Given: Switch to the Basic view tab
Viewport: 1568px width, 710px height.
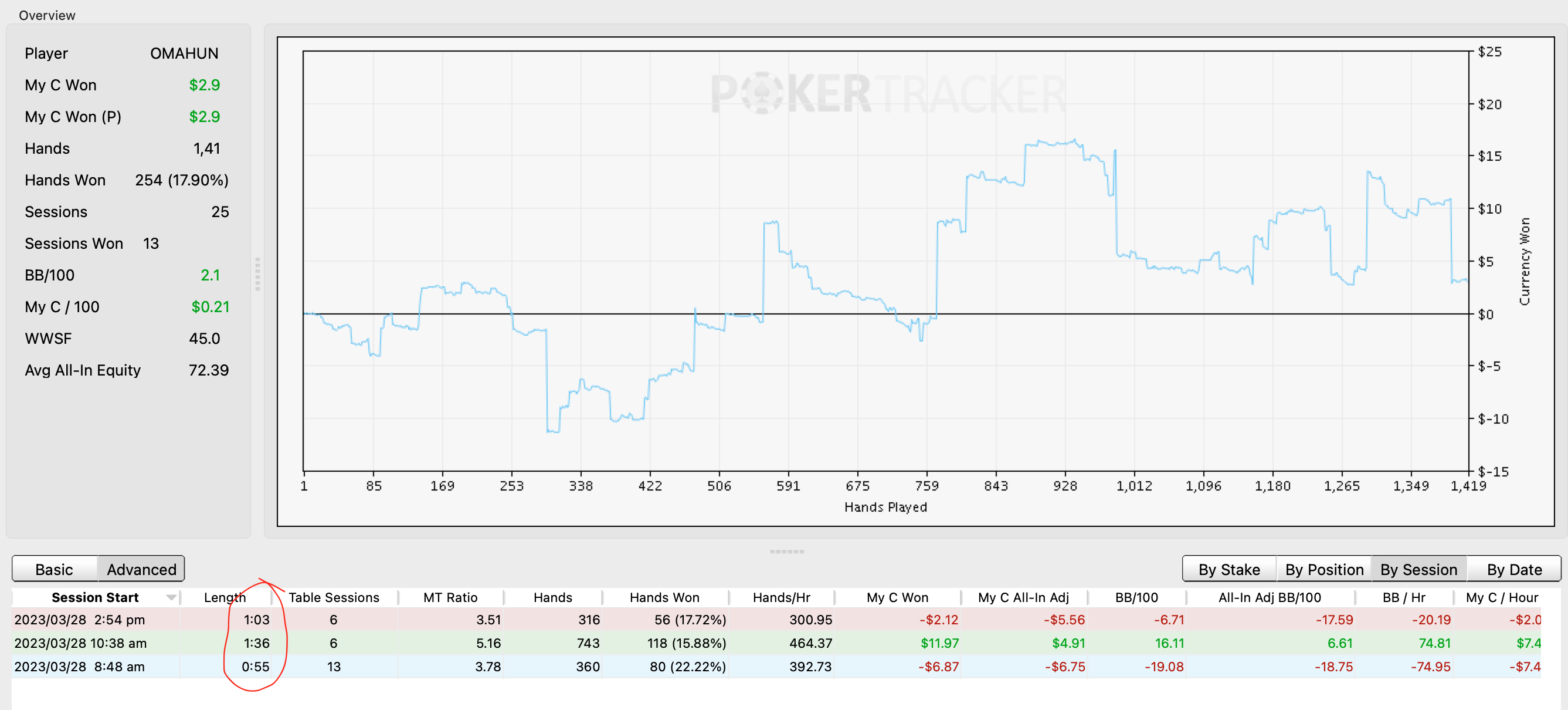Looking at the screenshot, I should click(54, 569).
